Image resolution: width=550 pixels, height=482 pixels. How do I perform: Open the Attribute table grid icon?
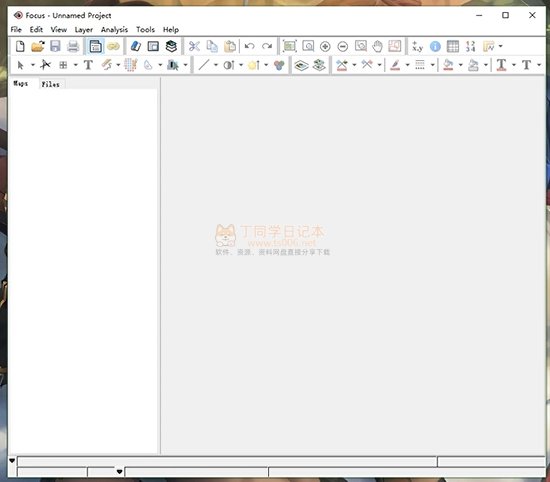pyautogui.click(x=453, y=46)
